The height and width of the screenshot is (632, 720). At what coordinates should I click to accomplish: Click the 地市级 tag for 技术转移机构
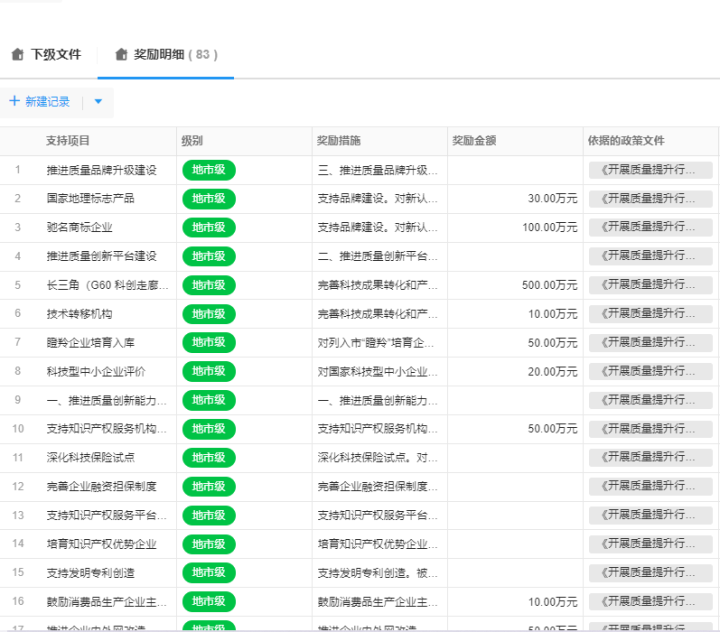tap(209, 314)
